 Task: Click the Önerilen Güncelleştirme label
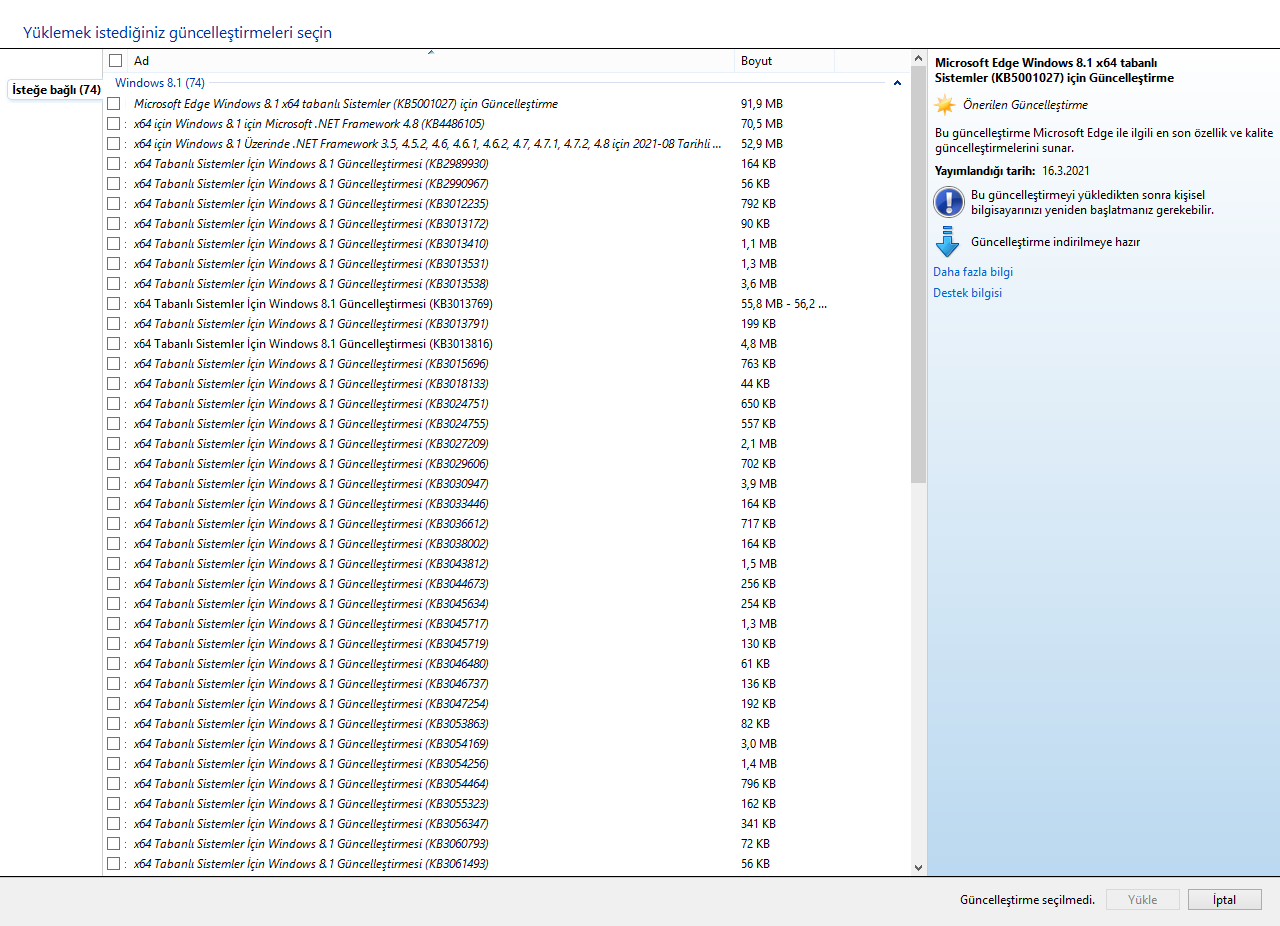tap(1025, 105)
